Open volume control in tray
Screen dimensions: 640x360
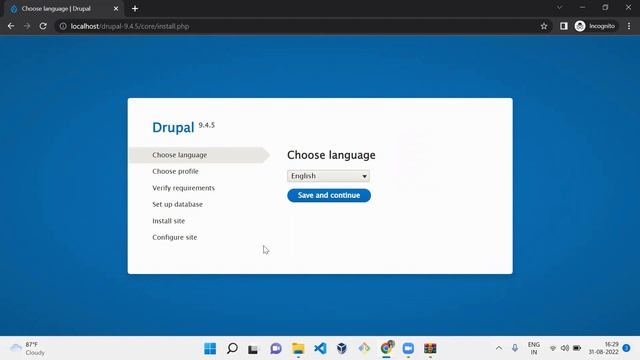coord(565,348)
